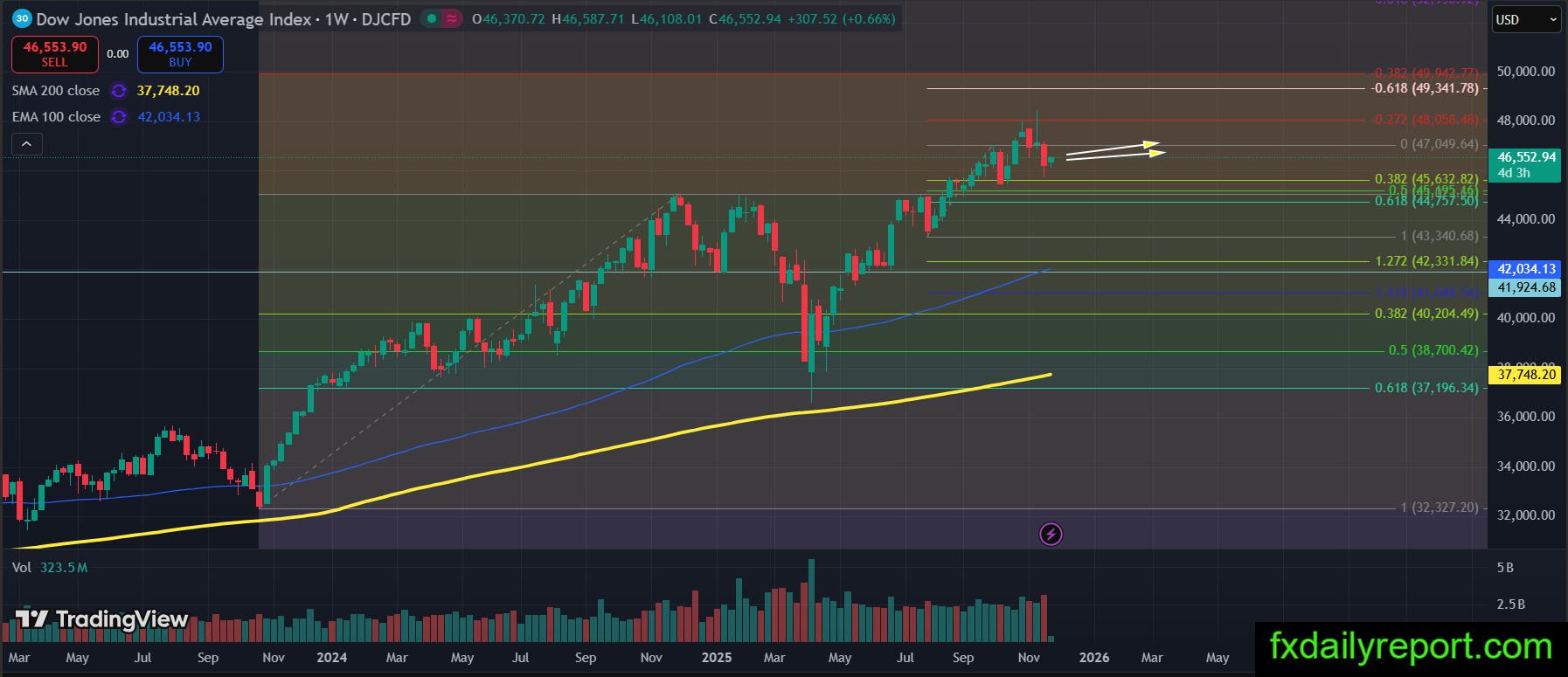Image resolution: width=1568 pixels, height=677 pixels.
Task: Click 34,000.00 on the price axis
Action: 1526,466
